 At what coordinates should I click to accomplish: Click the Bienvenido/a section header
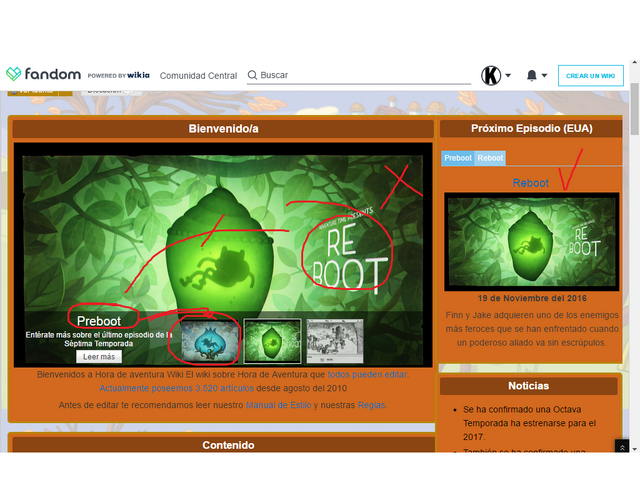223,129
